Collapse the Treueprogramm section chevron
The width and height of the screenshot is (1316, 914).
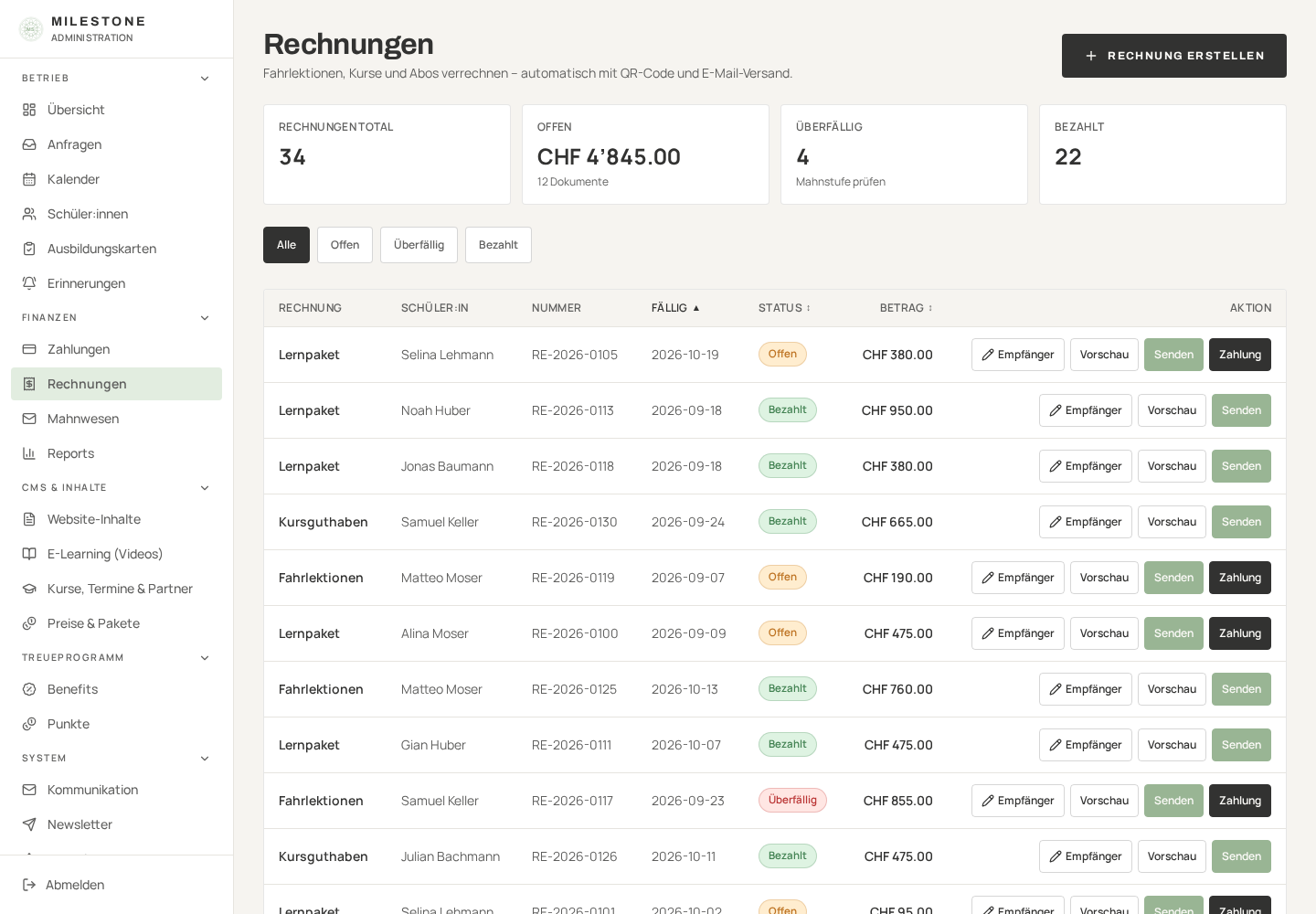205,658
